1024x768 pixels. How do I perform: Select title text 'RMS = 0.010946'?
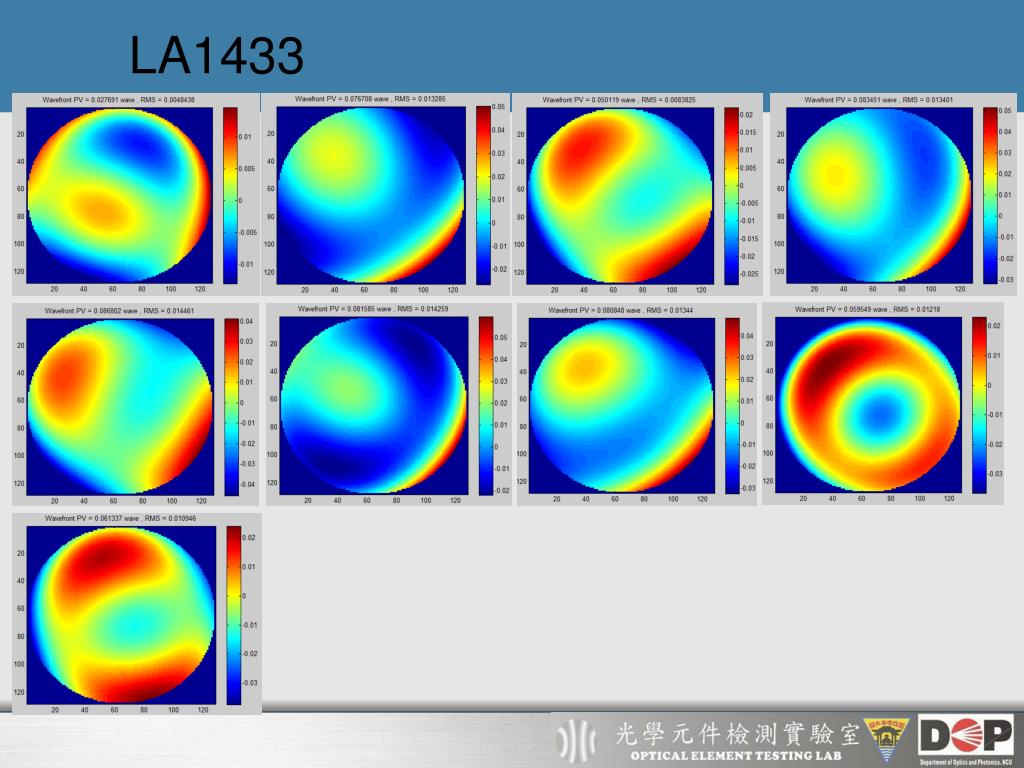tap(170, 518)
